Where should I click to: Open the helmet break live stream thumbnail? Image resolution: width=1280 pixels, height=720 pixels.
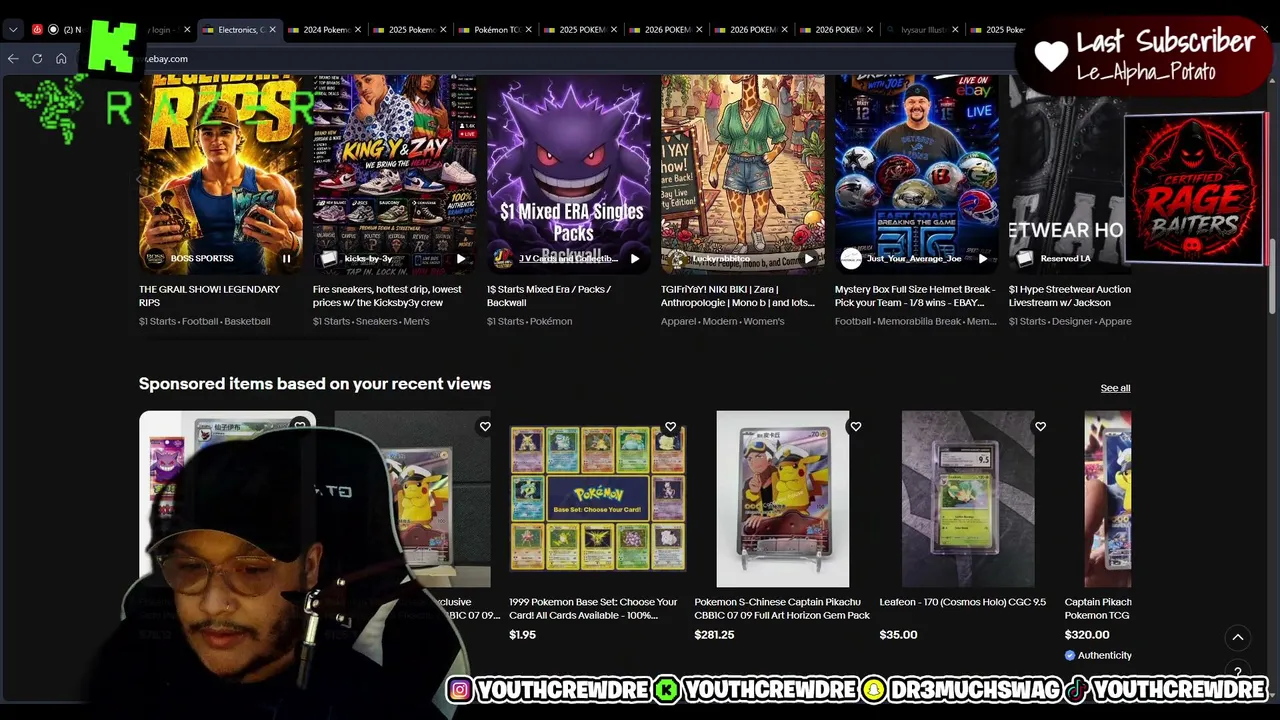click(x=916, y=175)
